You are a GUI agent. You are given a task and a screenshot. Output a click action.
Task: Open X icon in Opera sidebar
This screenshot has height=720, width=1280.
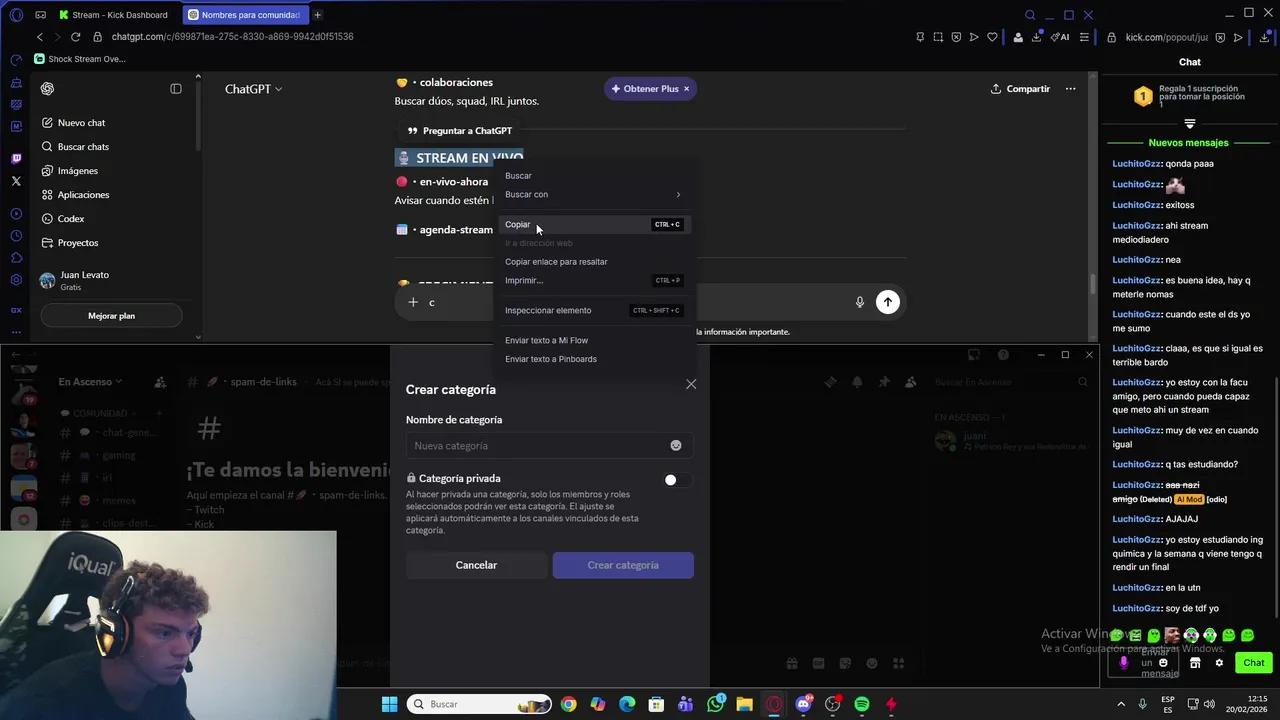click(16, 181)
